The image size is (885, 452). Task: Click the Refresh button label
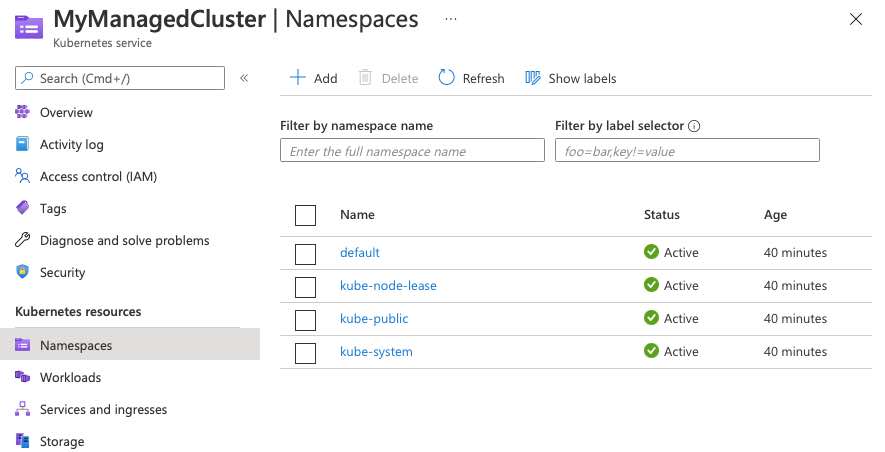click(x=484, y=78)
